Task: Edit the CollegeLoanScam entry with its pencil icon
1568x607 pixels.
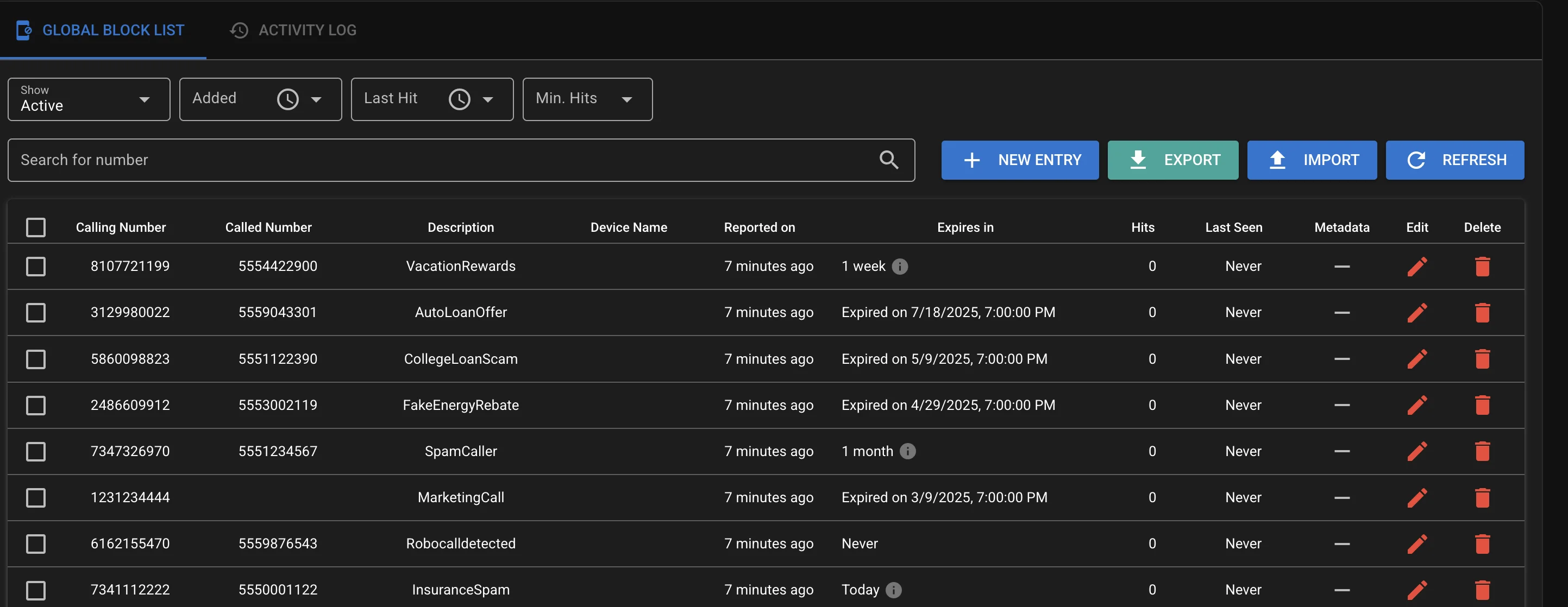Action: (x=1417, y=359)
